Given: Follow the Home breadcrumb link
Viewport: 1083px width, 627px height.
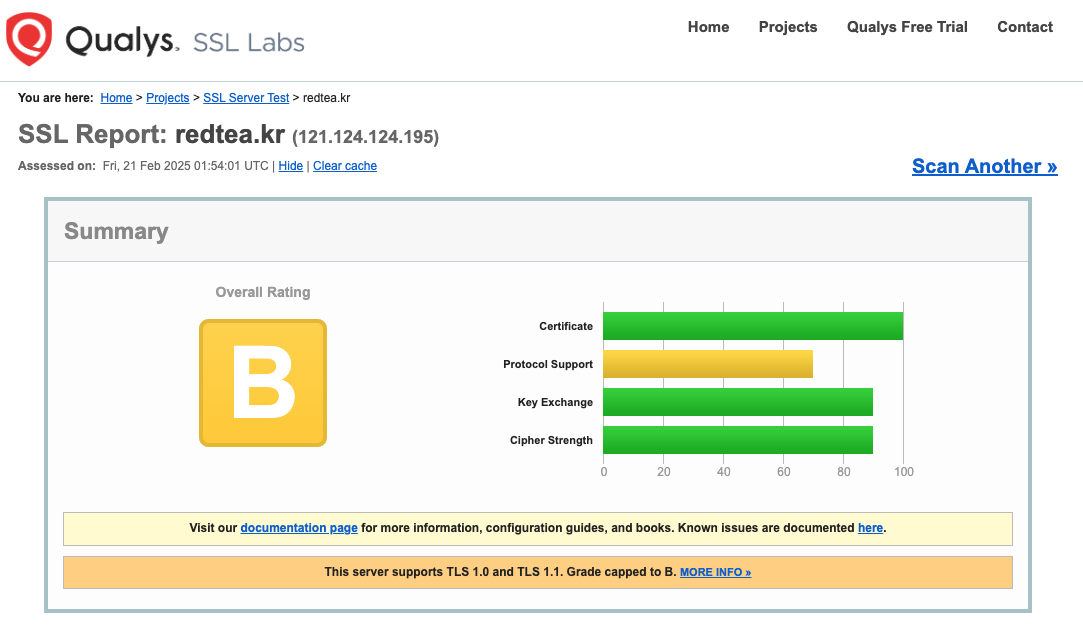Looking at the screenshot, I should (116, 98).
